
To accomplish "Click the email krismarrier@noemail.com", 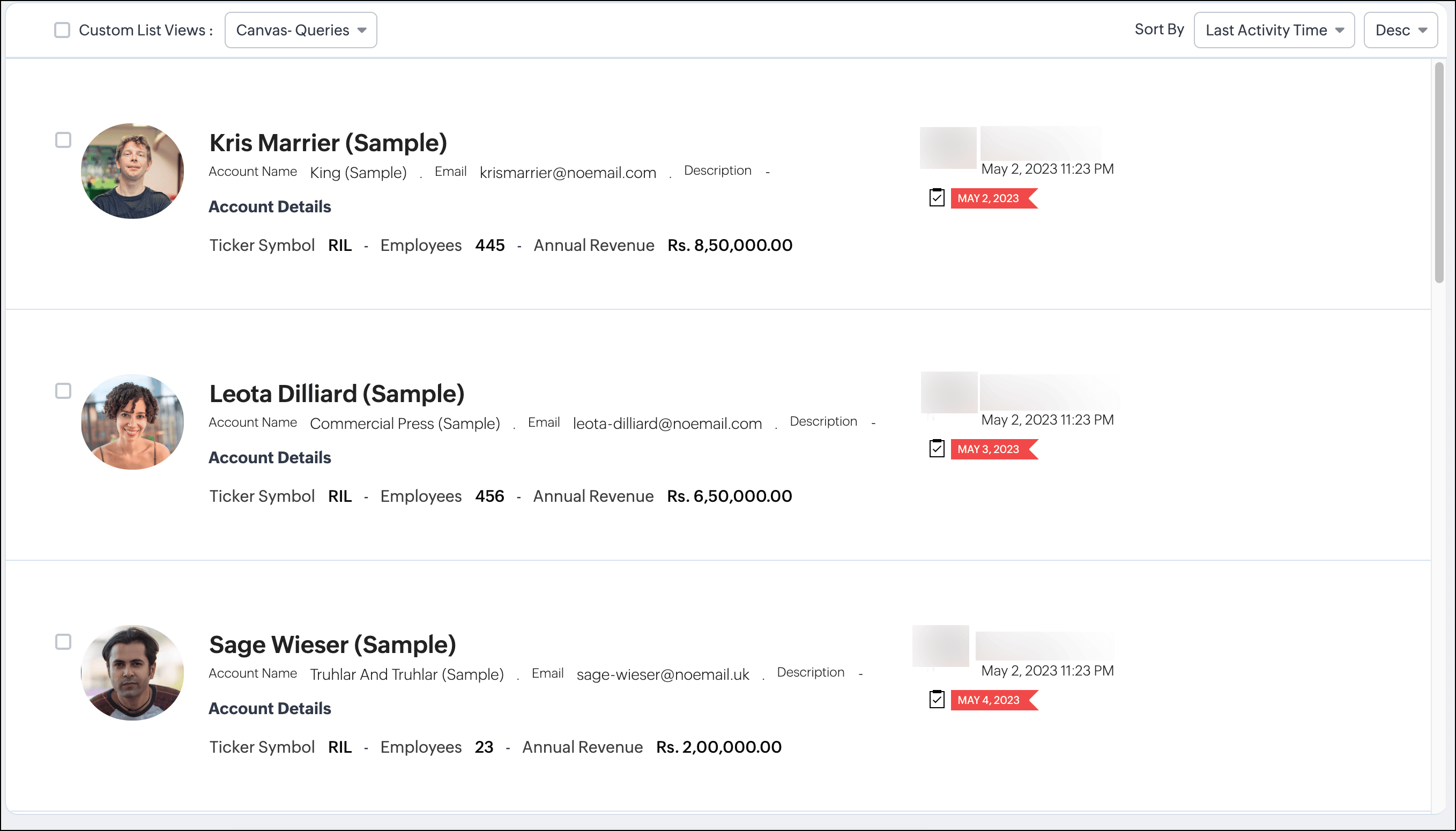I will pyautogui.click(x=568, y=173).
